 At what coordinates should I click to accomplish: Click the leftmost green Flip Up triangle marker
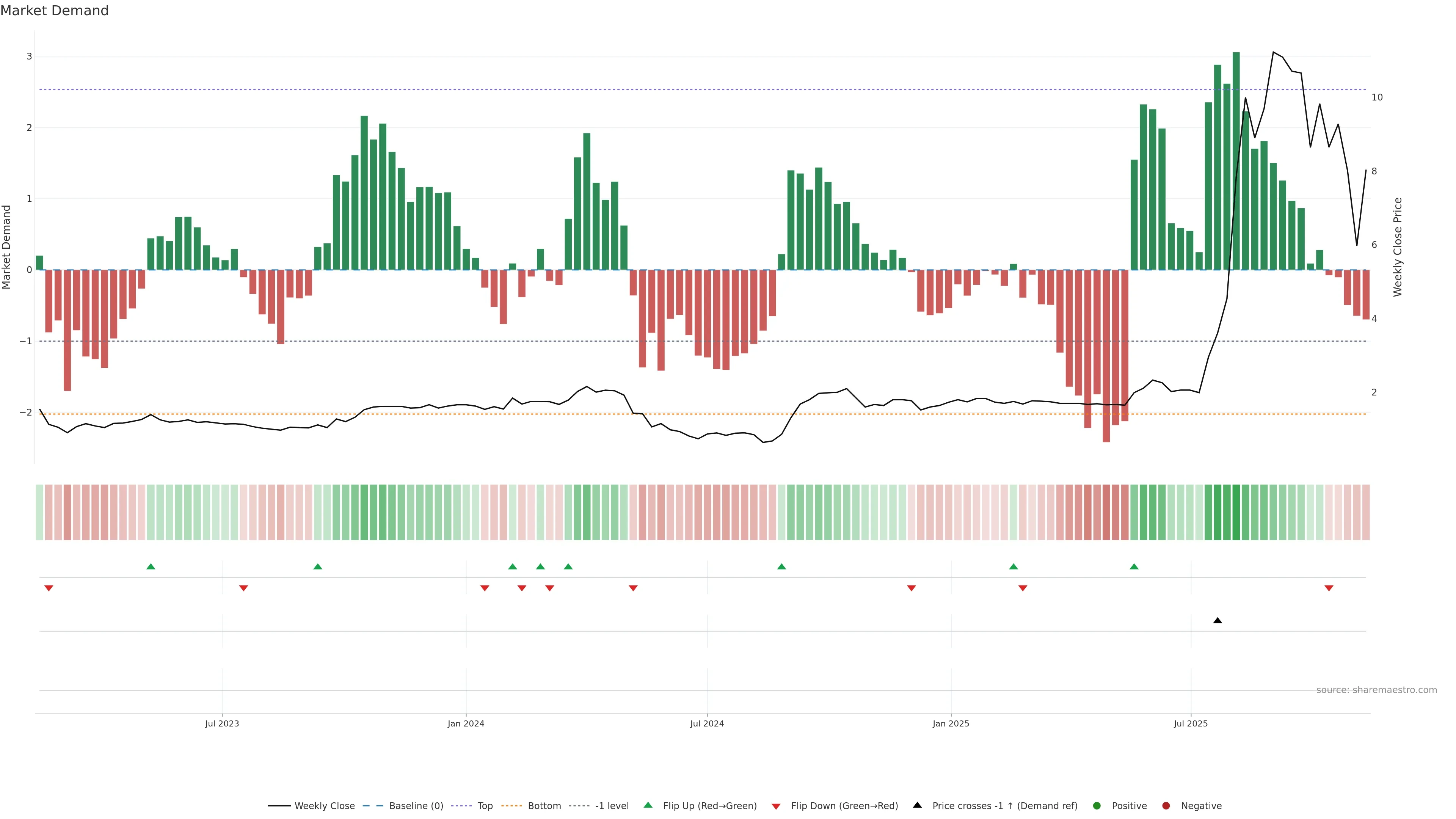click(151, 566)
